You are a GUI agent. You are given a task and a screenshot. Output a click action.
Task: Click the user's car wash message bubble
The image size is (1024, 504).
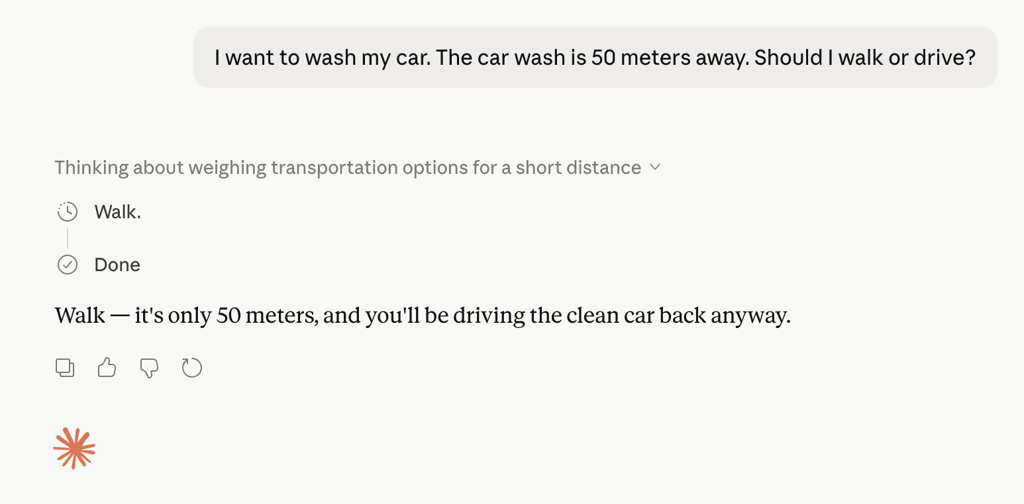click(594, 57)
